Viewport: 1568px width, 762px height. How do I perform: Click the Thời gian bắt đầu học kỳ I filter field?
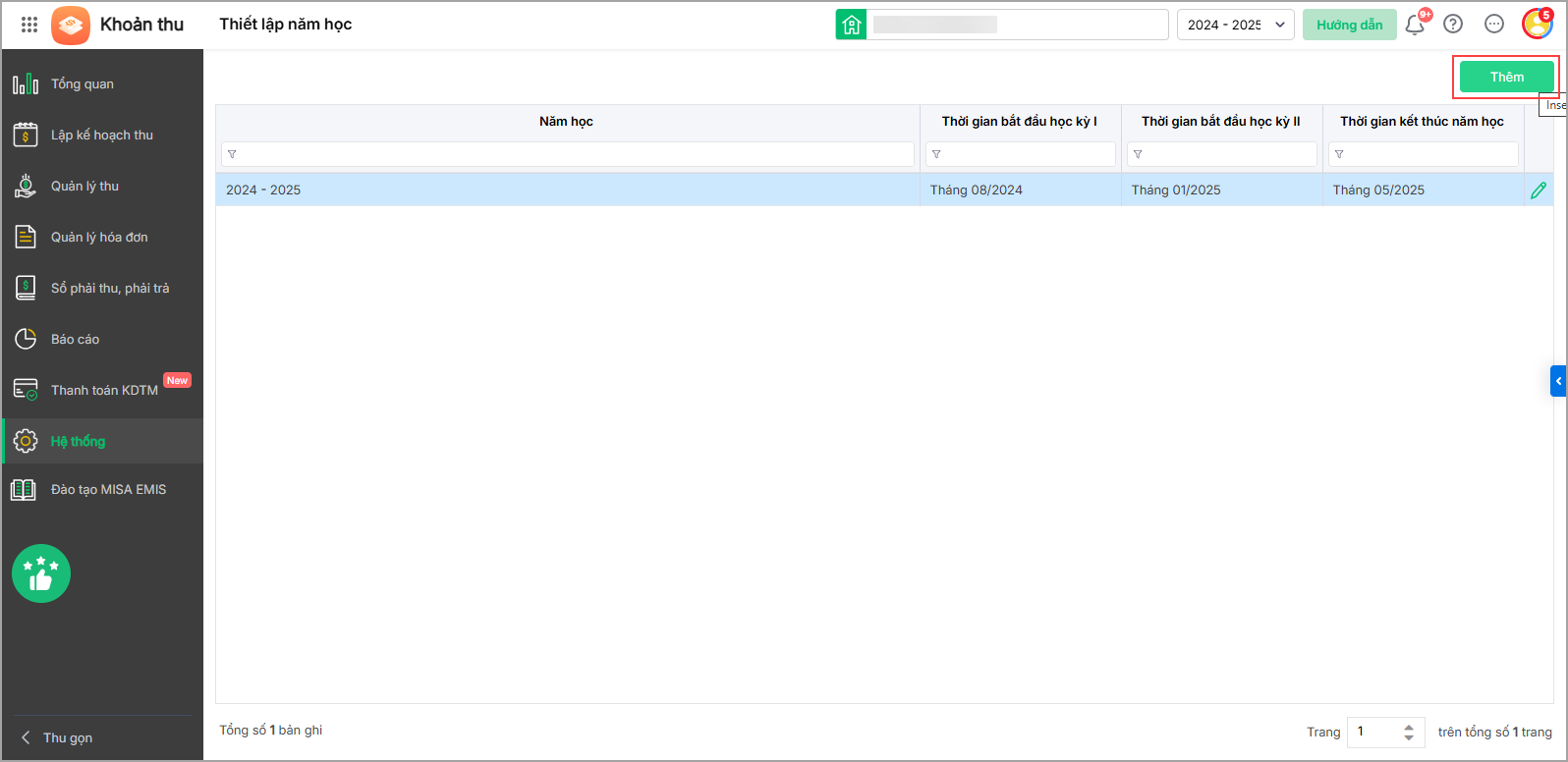coord(1020,154)
